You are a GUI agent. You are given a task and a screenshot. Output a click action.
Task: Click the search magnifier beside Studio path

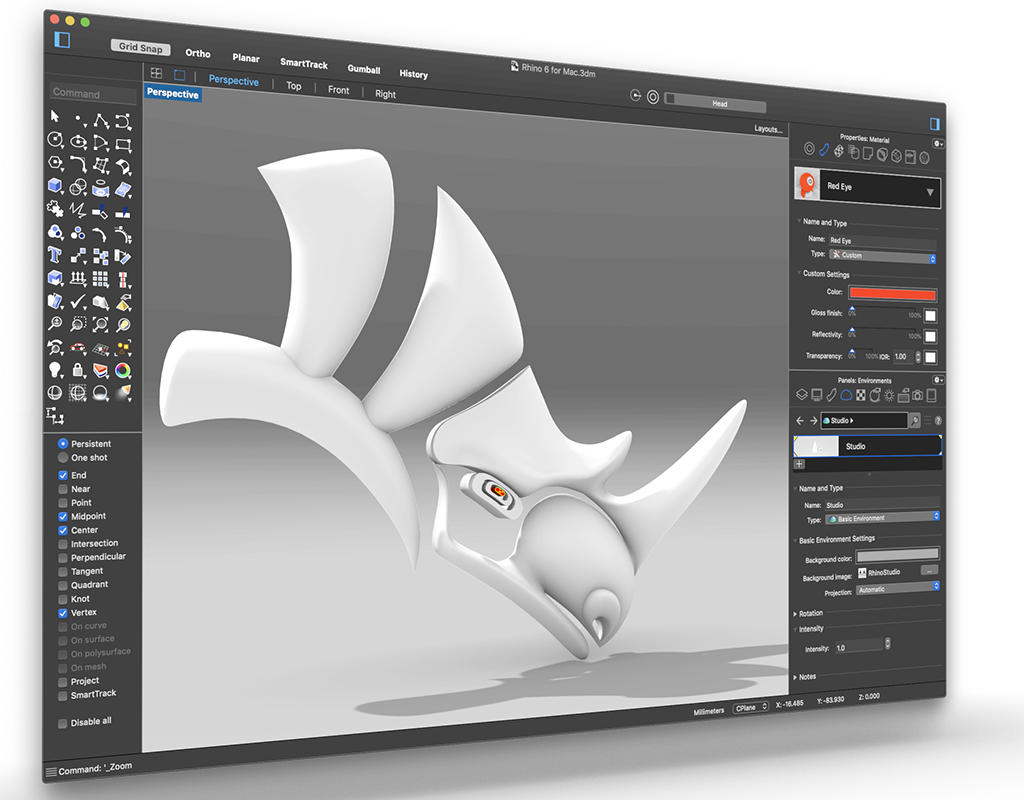(x=914, y=421)
